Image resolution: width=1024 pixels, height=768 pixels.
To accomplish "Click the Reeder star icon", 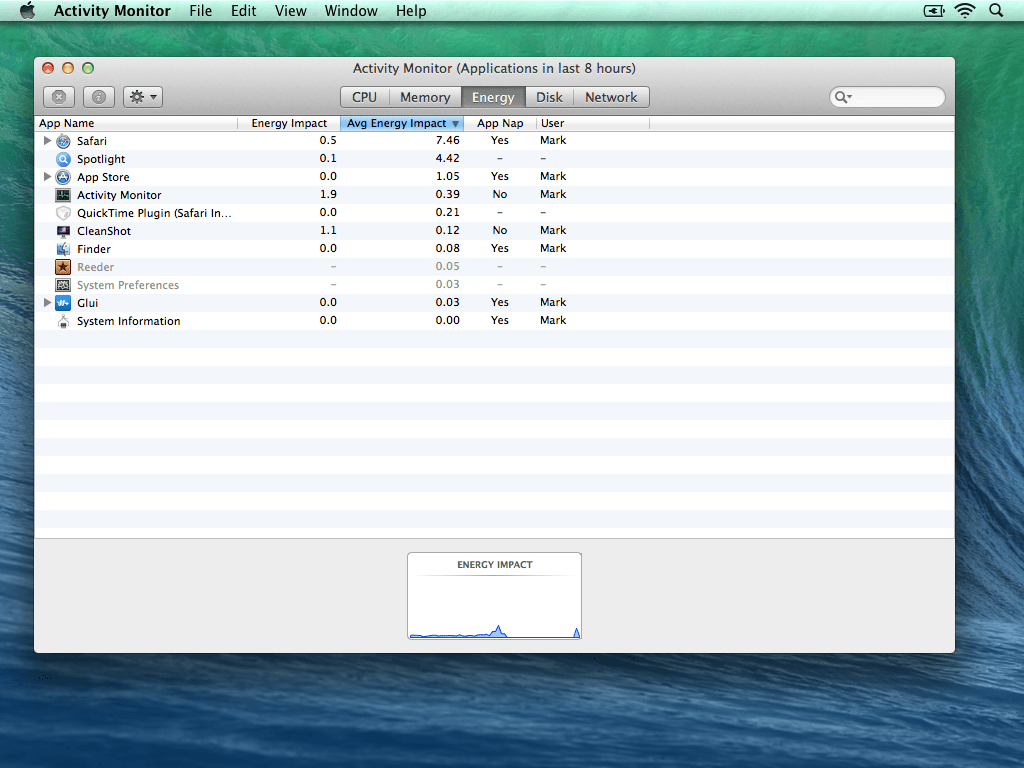I will point(63,267).
